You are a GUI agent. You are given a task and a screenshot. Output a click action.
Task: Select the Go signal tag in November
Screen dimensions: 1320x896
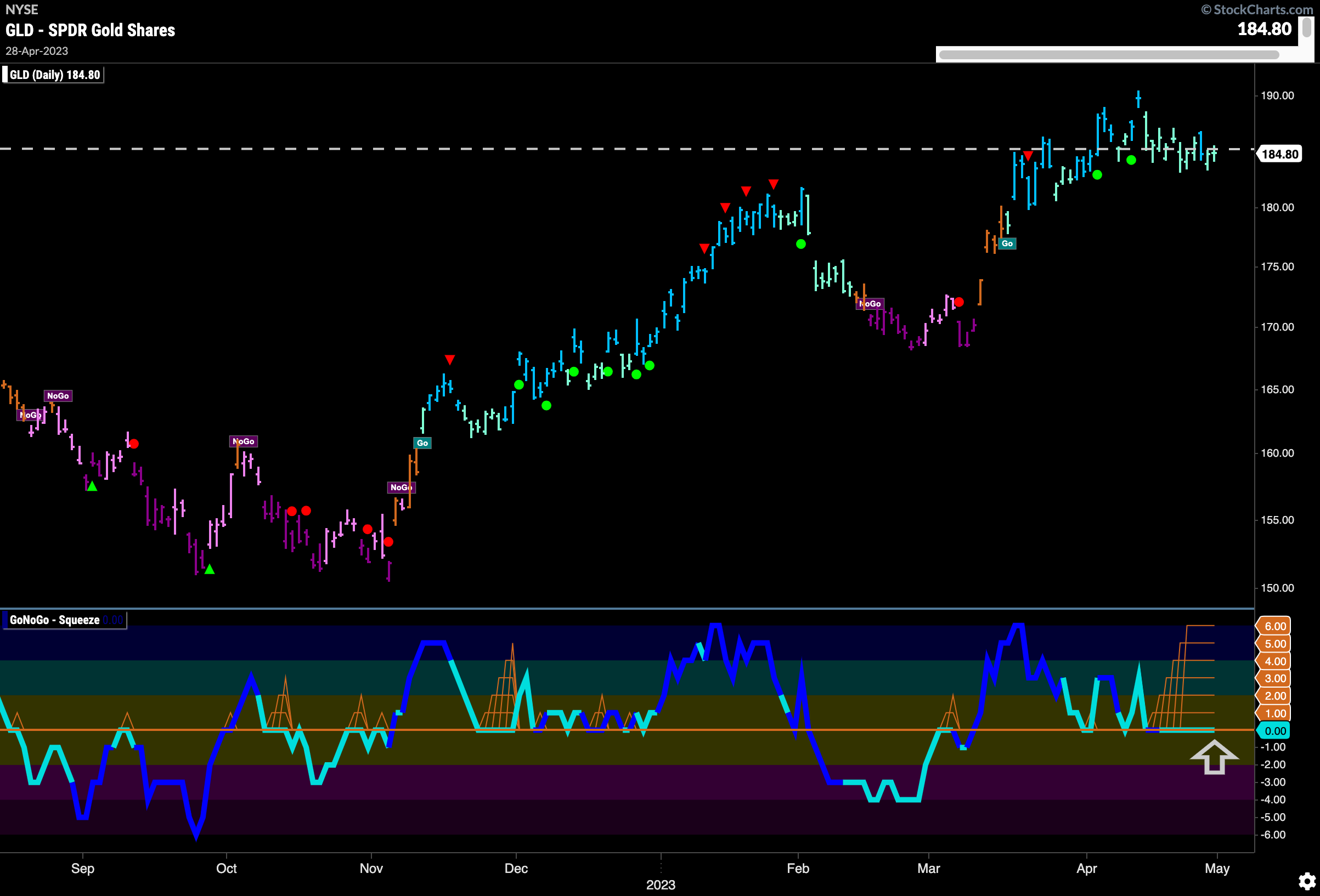point(422,443)
